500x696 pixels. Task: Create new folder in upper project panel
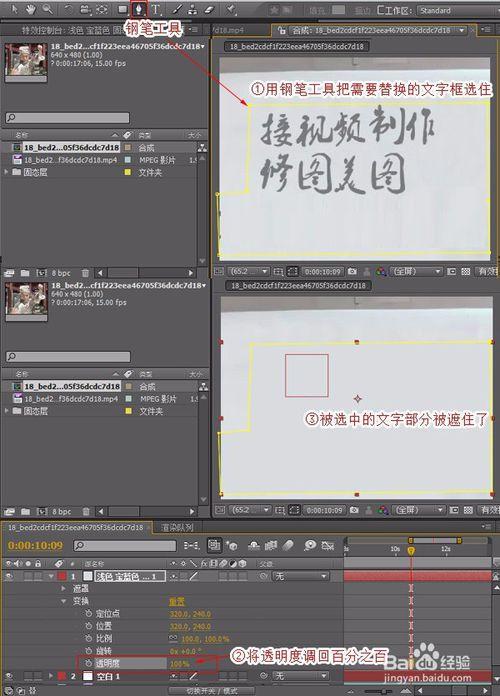[25, 273]
